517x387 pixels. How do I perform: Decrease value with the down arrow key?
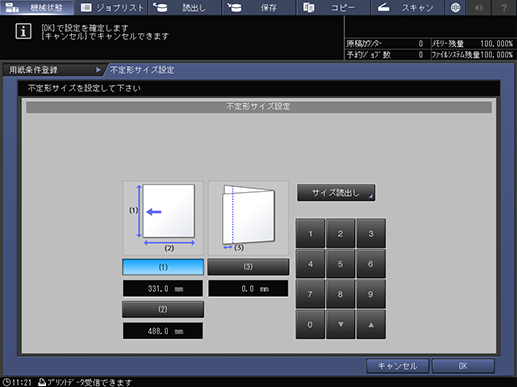tap(340, 324)
